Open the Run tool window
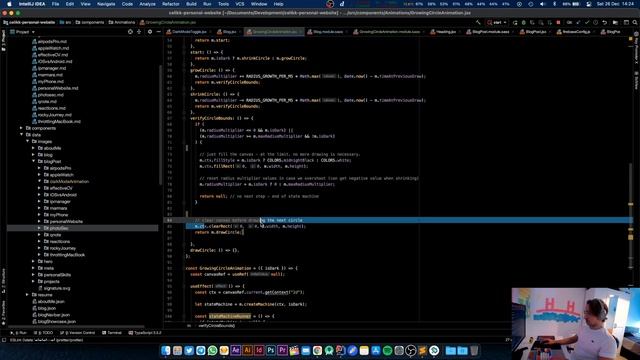Screen dimensions: 640x360 click(18, 333)
